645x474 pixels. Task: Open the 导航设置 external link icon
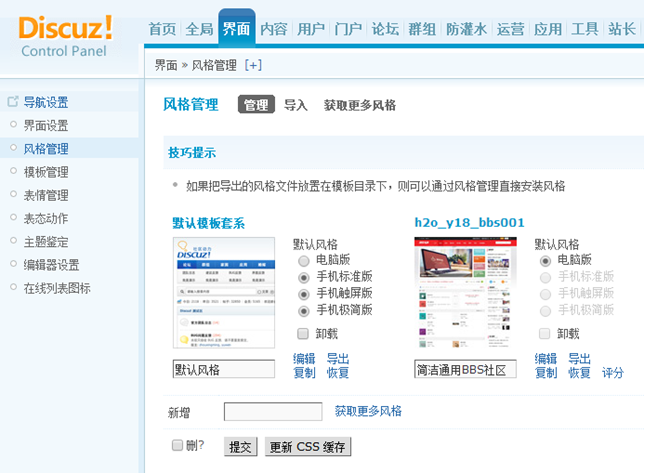coord(13,101)
